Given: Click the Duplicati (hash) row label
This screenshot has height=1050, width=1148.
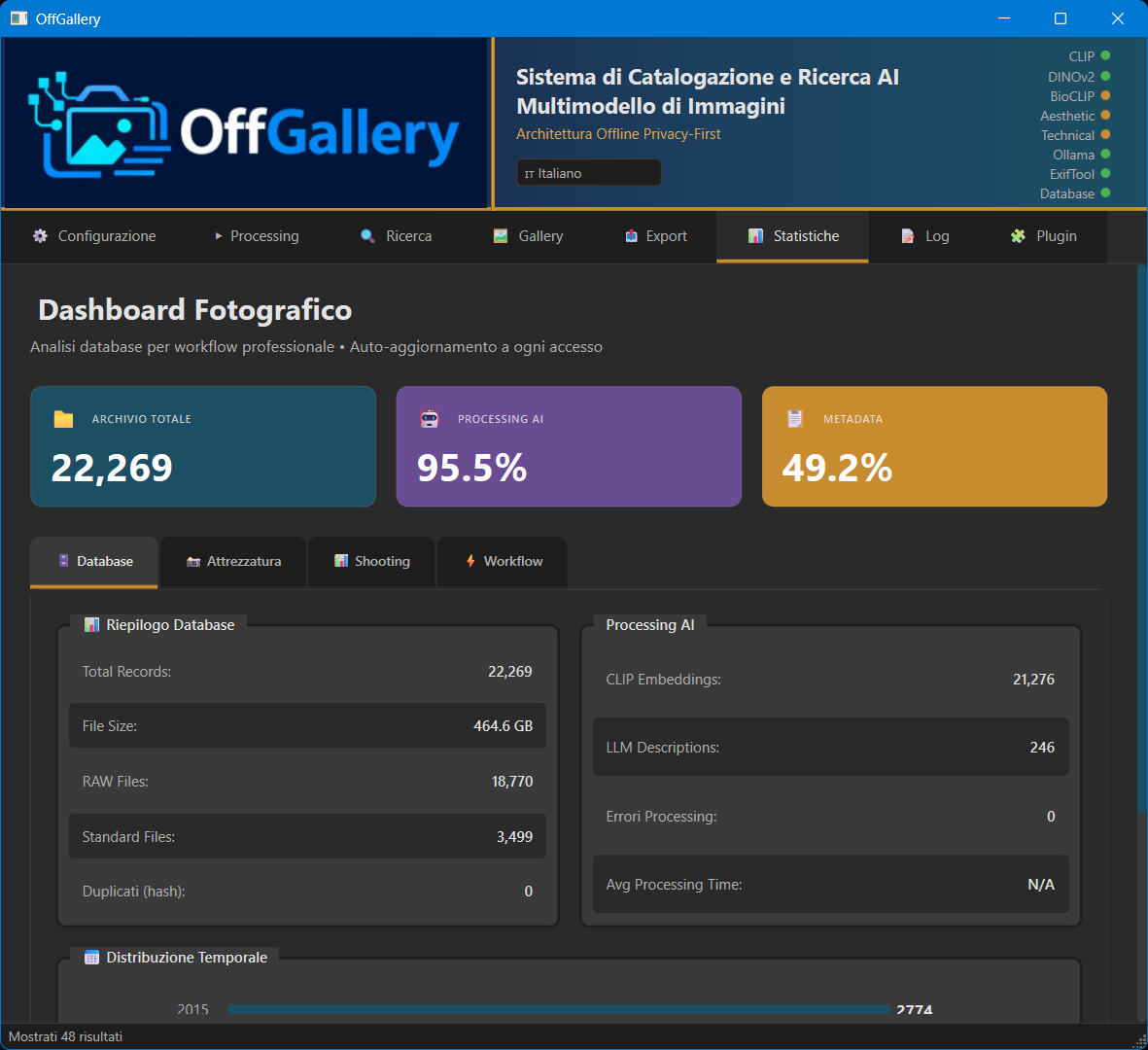Looking at the screenshot, I should [133, 892].
